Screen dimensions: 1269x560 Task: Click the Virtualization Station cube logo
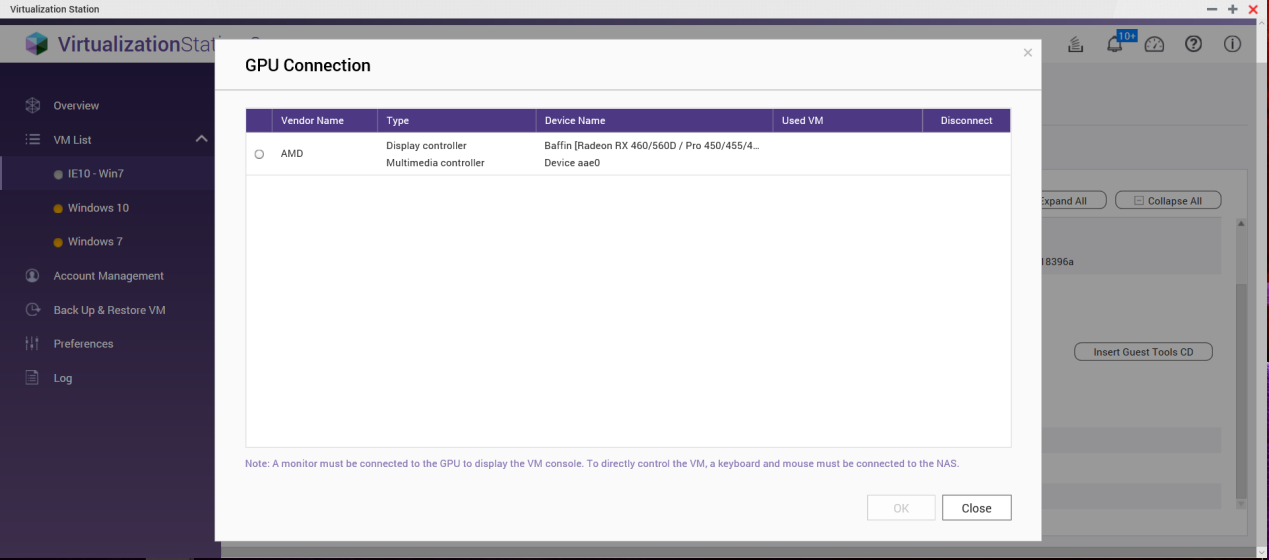tap(37, 44)
